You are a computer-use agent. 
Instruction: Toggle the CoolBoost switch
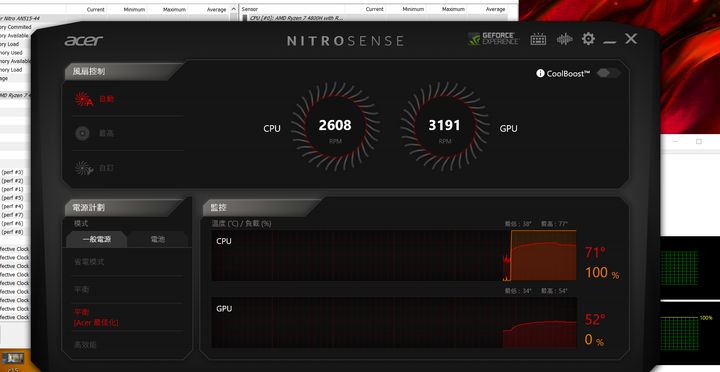[x=608, y=73]
